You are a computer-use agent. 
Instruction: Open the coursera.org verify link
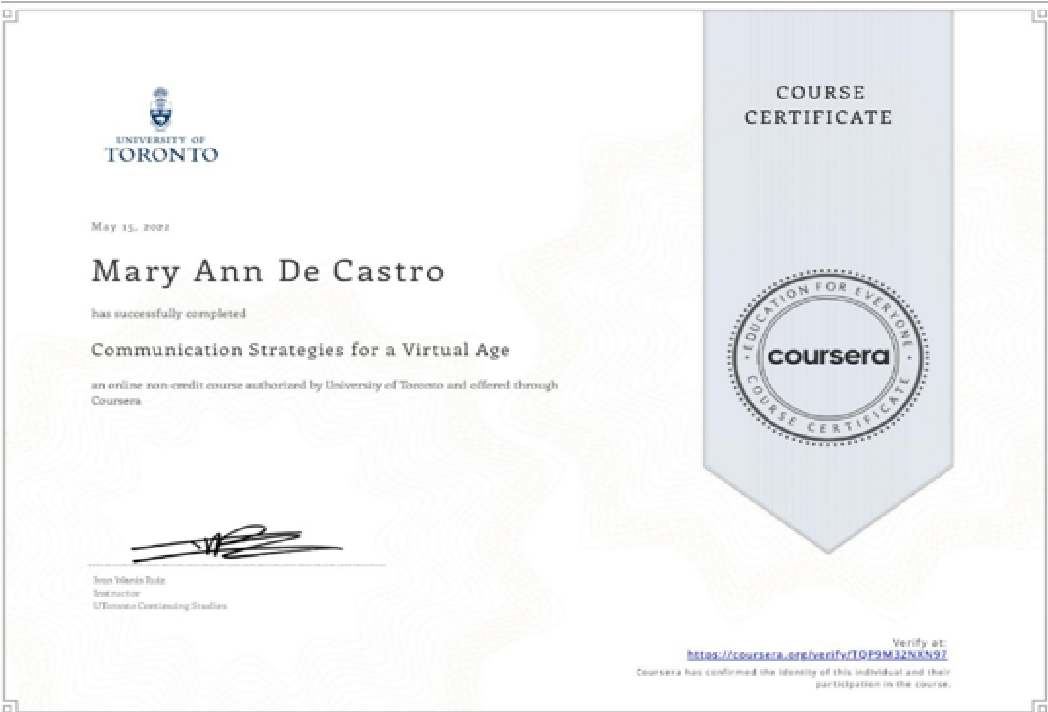817,655
